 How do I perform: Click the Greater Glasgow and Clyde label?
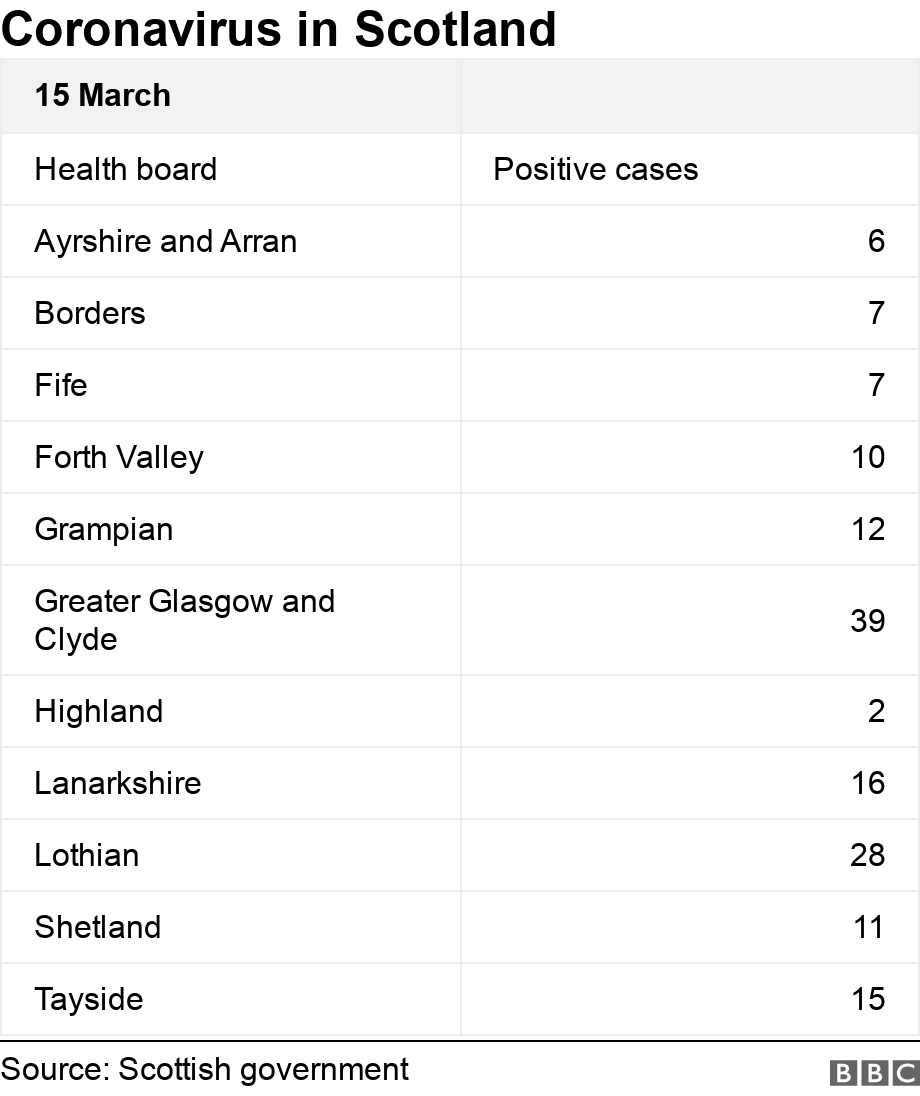(x=185, y=620)
